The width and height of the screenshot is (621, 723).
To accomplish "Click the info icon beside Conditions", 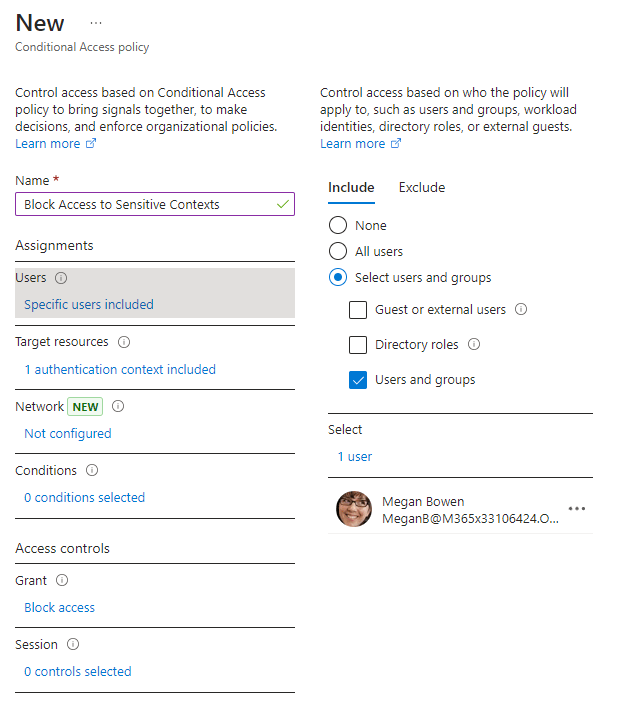I will (92, 470).
